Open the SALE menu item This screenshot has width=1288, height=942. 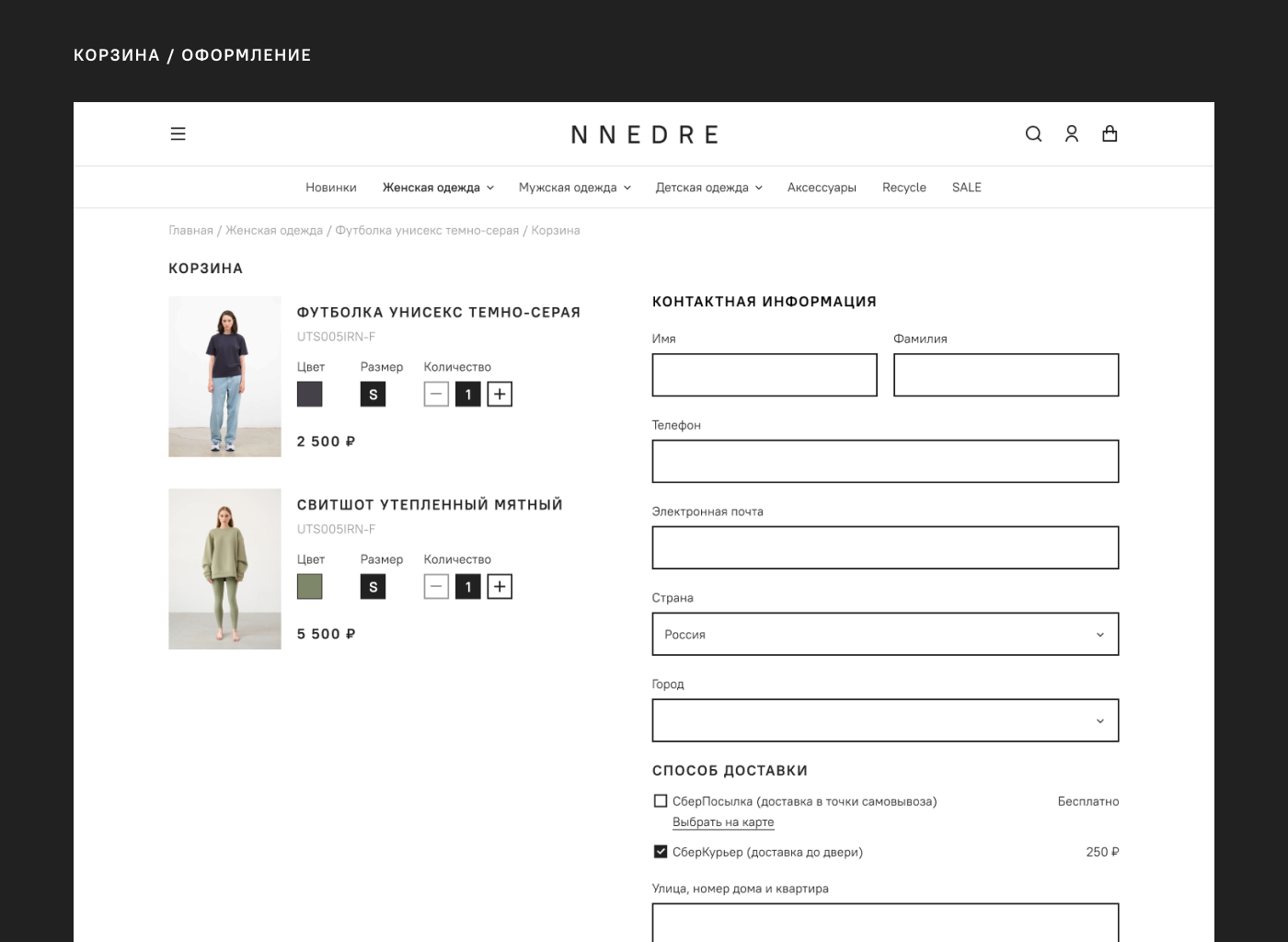[966, 188]
